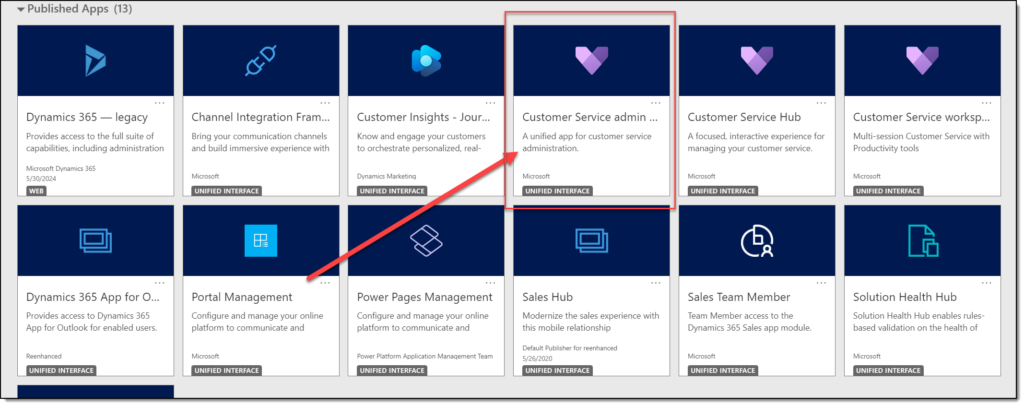Open the Portal Management title

tap(242, 297)
